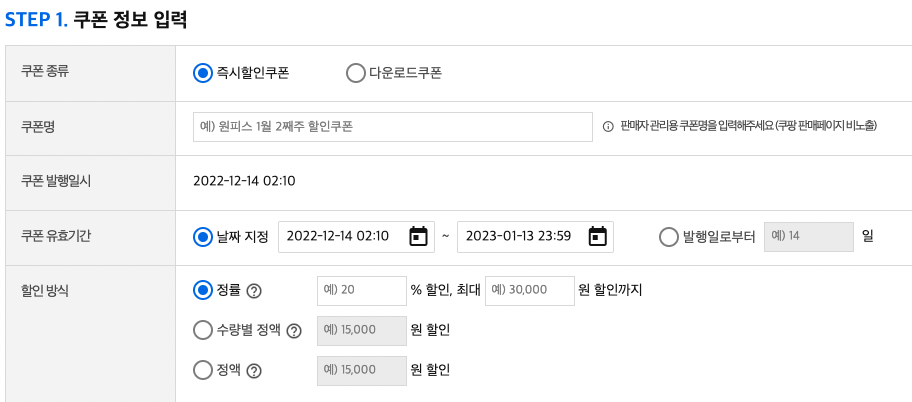Focus the percent discount rate input
Image resolution: width=912 pixels, height=402 pixels.
(x=361, y=291)
